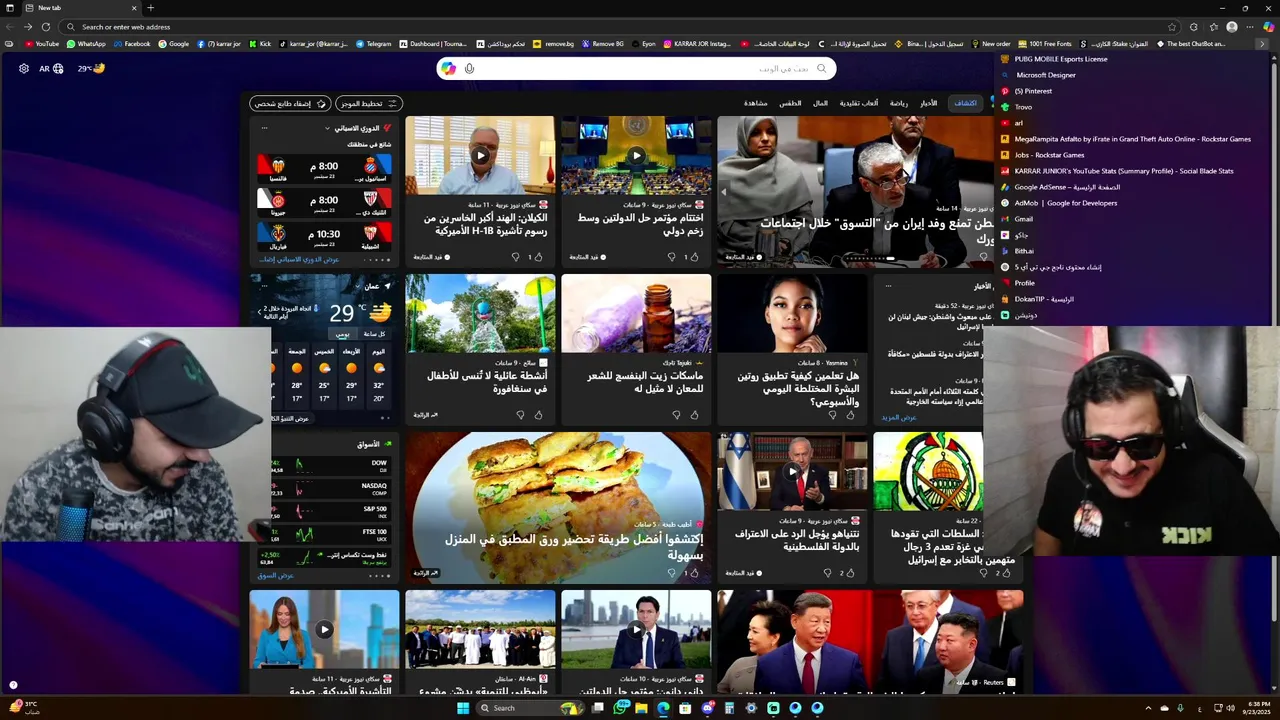Open the Singapore family activities article
The width and height of the screenshot is (1280, 720).
[480, 349]
